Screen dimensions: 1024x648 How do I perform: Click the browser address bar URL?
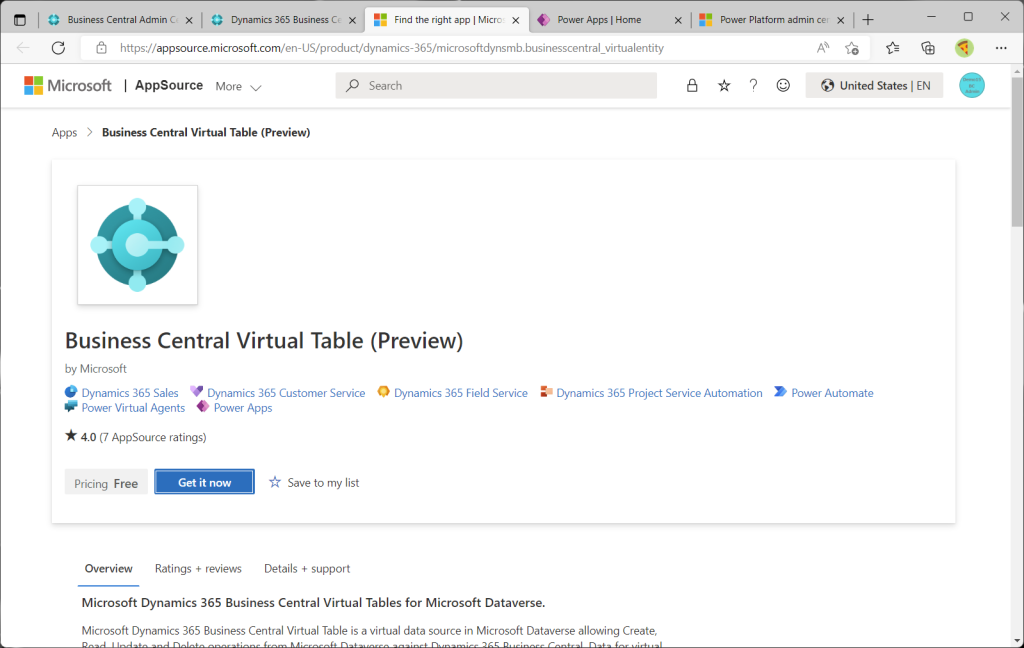(x=392, y=48)
